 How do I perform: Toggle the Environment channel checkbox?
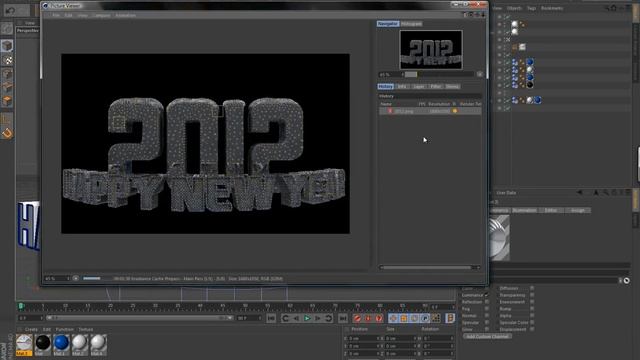click(x=532, y=302)
